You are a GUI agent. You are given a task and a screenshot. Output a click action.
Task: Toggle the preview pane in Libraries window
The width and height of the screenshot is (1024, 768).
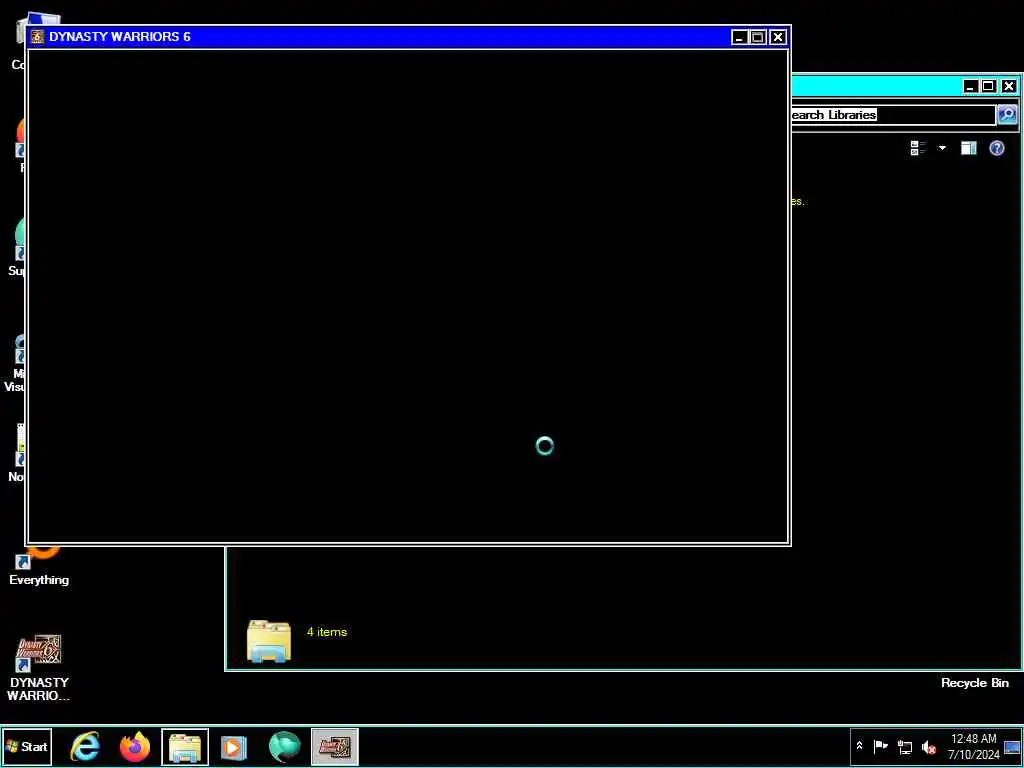(x=968, y=148)
